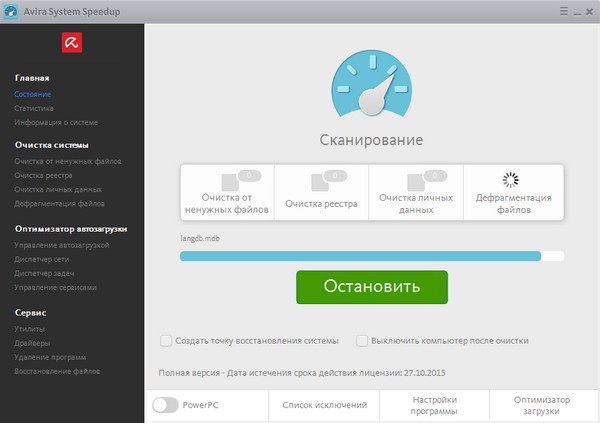Open Диспетчер задач
This screenshot has width=600, height=423.
pyautogui.click(x=44, y=273)
